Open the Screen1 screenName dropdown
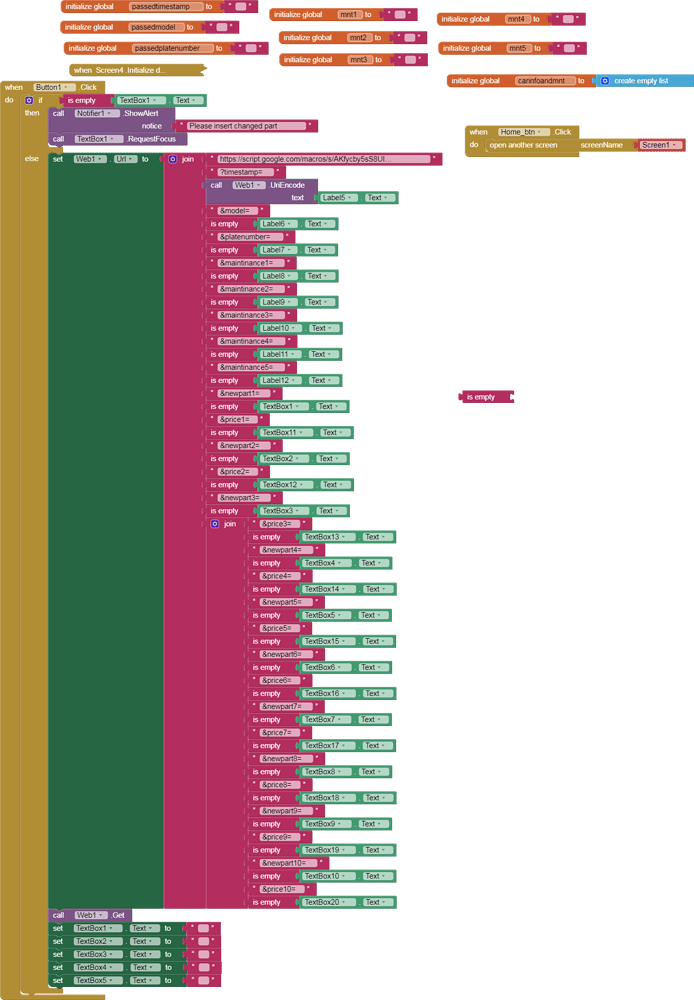The height and width of the screenshot is (1000, 694). click(x=661, y=145)
